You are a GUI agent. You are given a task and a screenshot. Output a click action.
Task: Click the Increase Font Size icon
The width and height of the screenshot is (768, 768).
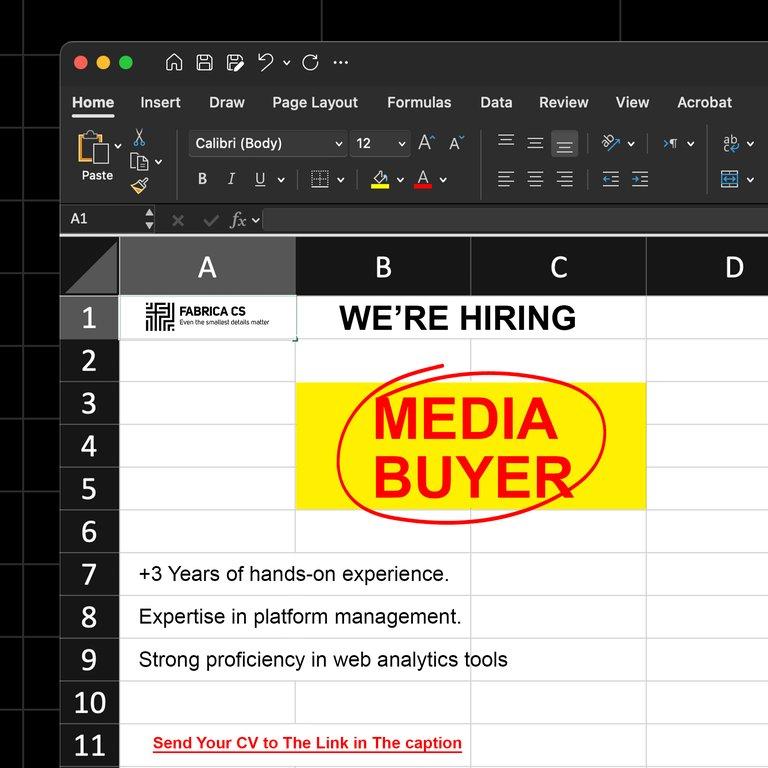(x=426, y=143)
